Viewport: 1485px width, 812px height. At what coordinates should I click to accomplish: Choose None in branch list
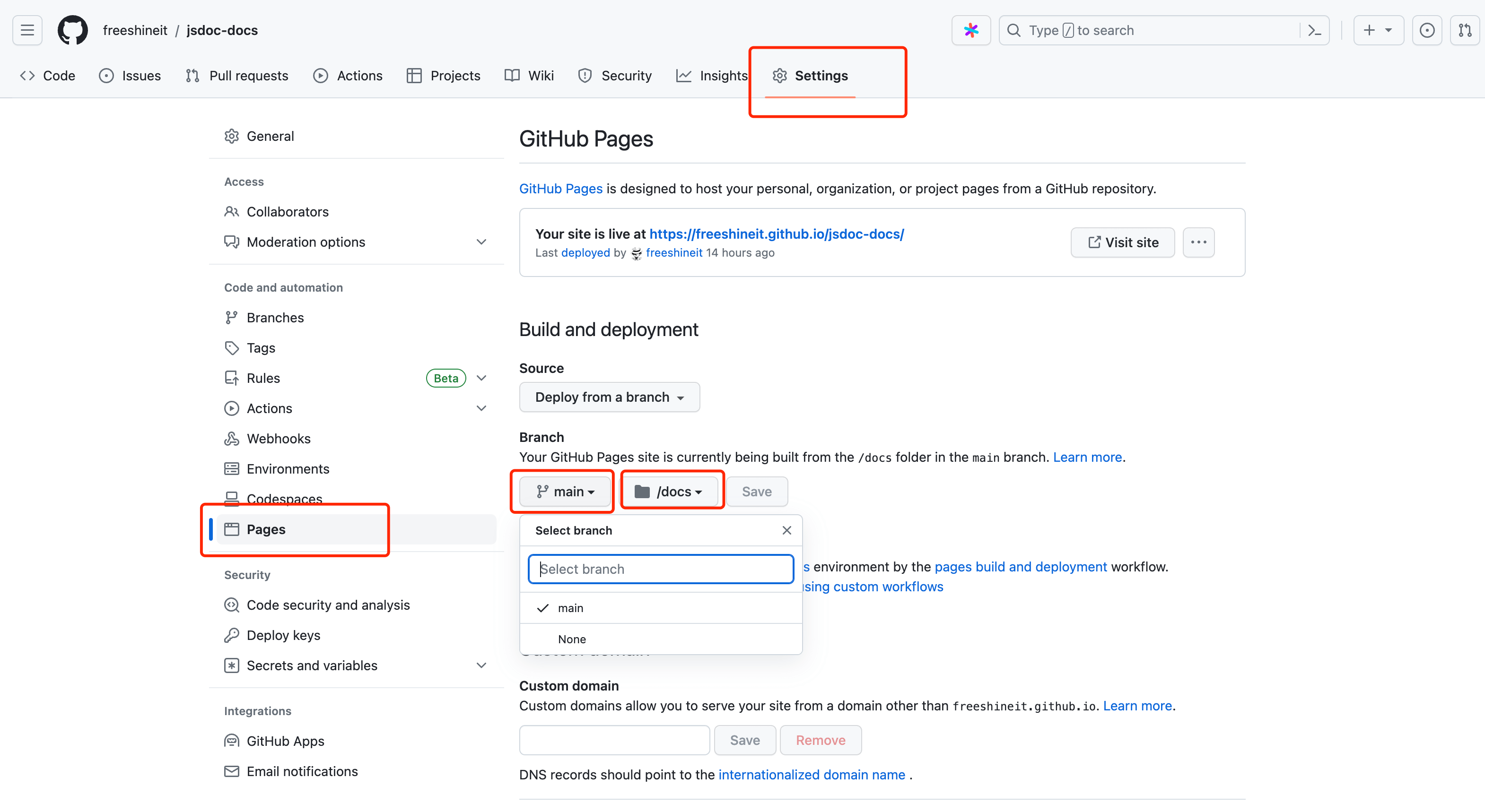pos(572,639)
